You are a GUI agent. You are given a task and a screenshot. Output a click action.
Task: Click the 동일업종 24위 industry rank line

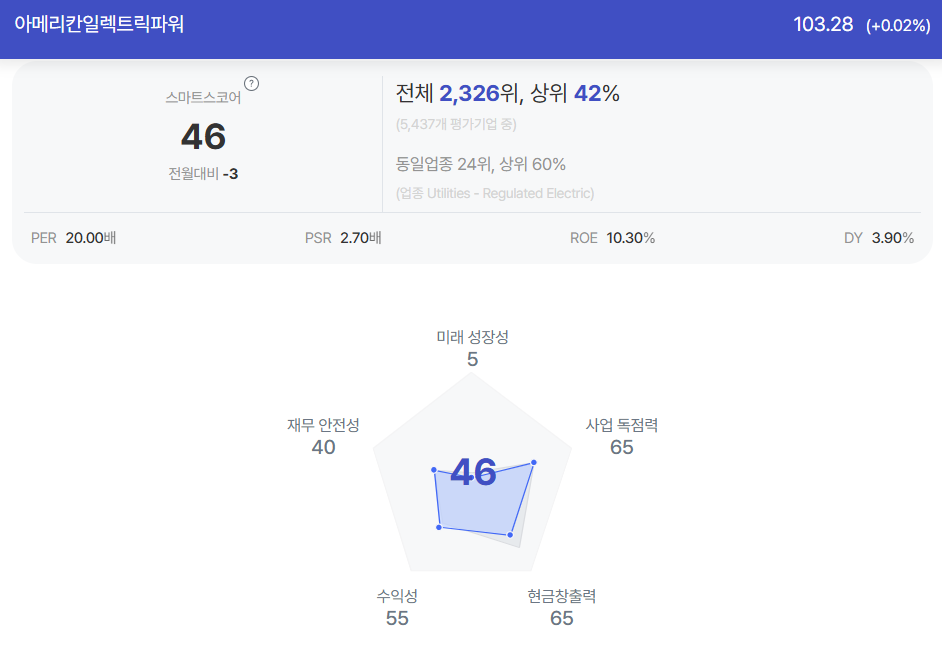481,164
